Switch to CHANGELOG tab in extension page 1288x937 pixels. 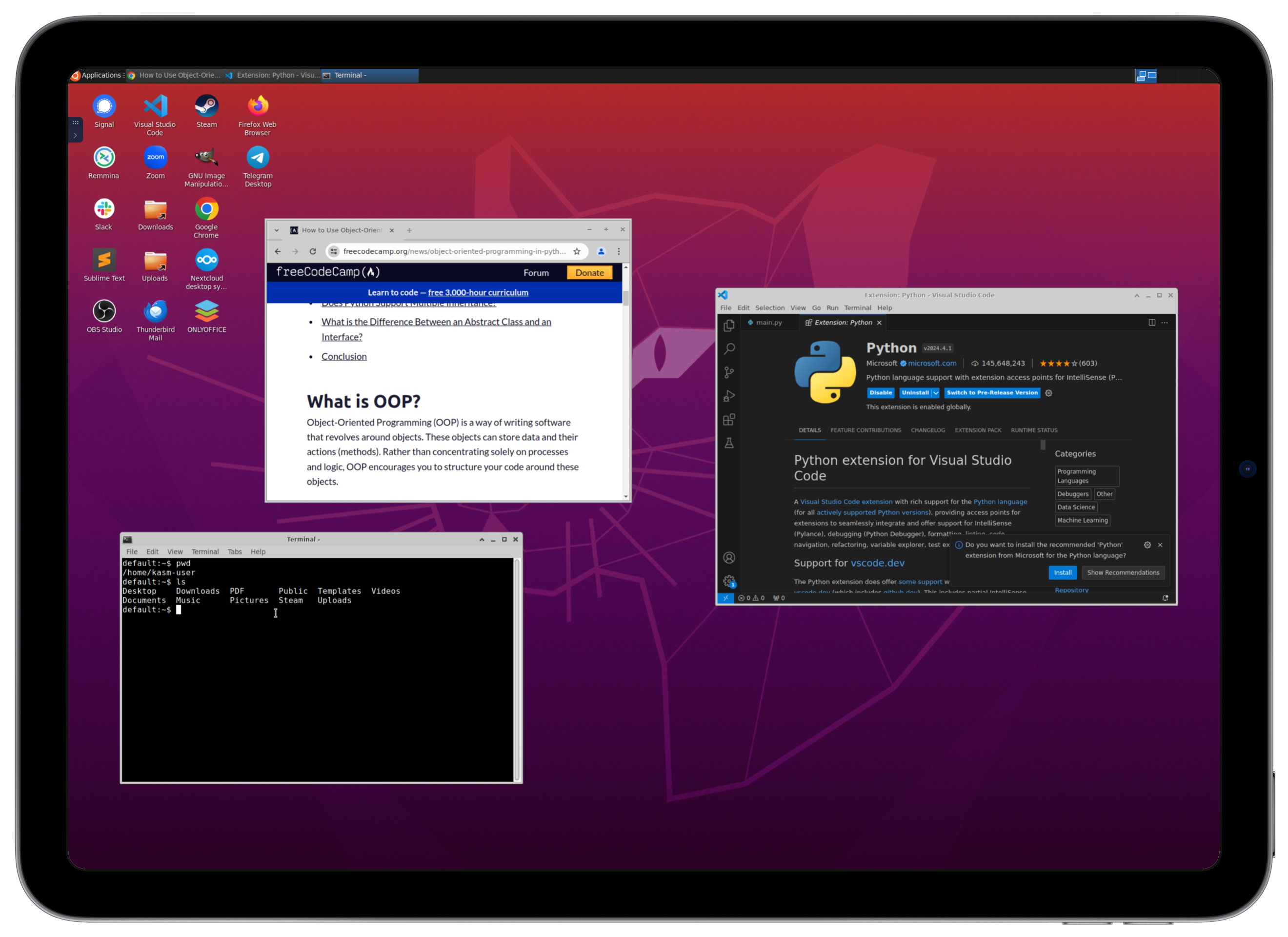[927, 430]
